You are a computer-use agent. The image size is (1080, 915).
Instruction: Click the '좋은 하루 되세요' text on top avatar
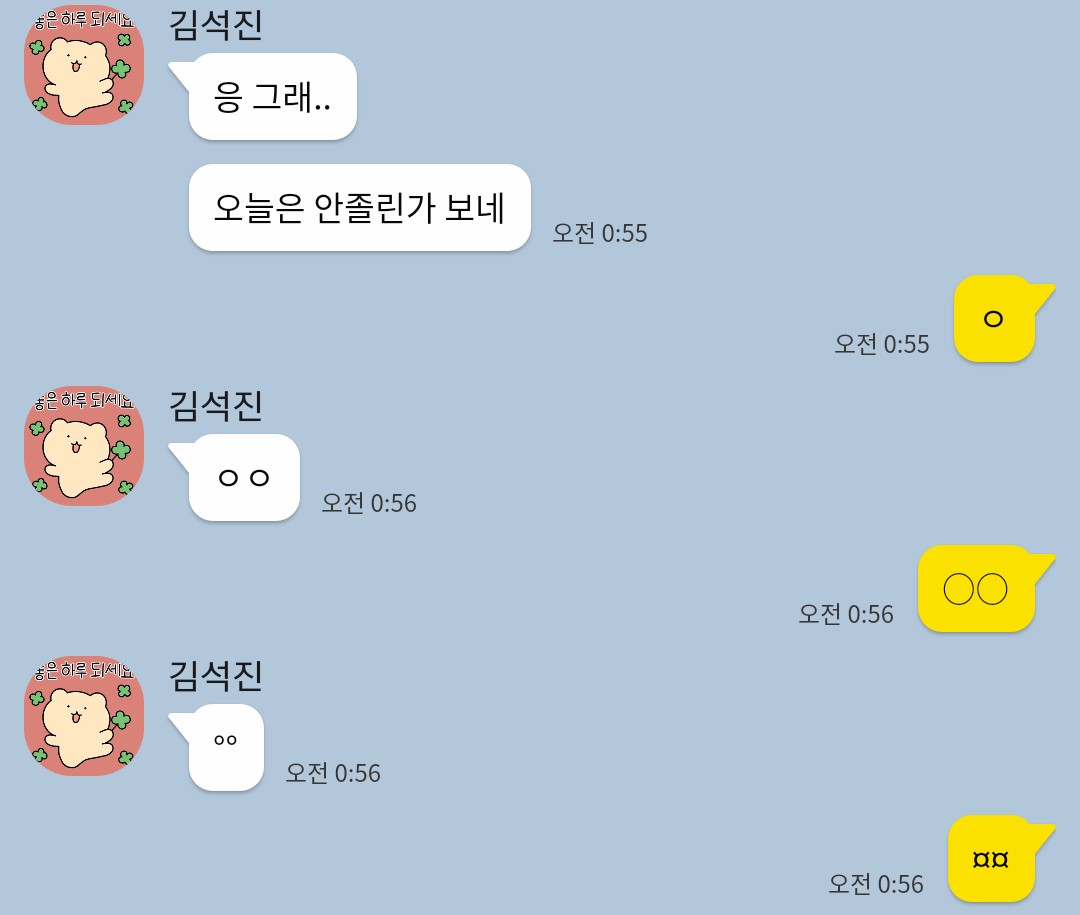point(84,20)
